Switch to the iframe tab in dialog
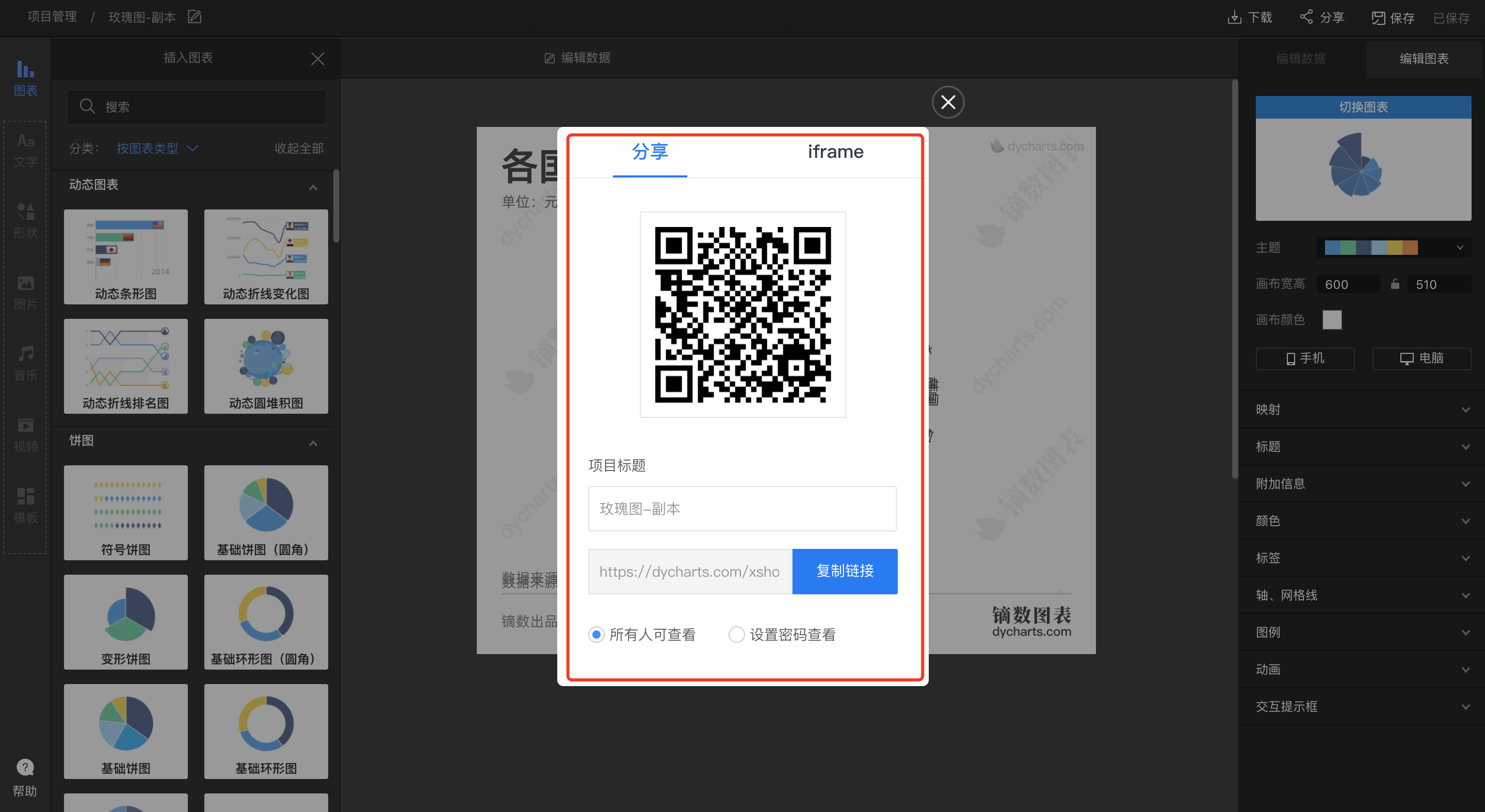 pyautogui.click(x=835, y=152)
